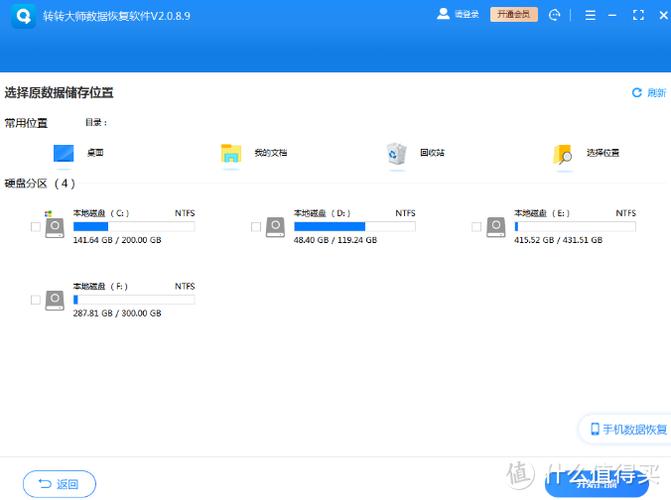
Task: Check the local disk E: checkbox
Action: coord(476,226)
